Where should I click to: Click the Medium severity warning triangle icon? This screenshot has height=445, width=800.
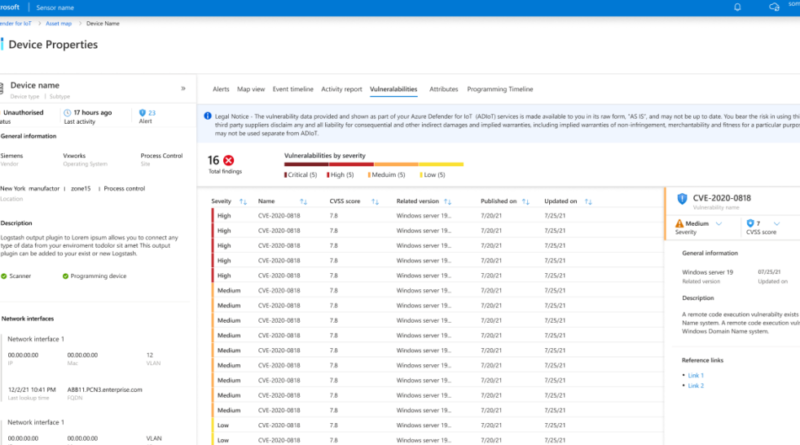[679, 223]
